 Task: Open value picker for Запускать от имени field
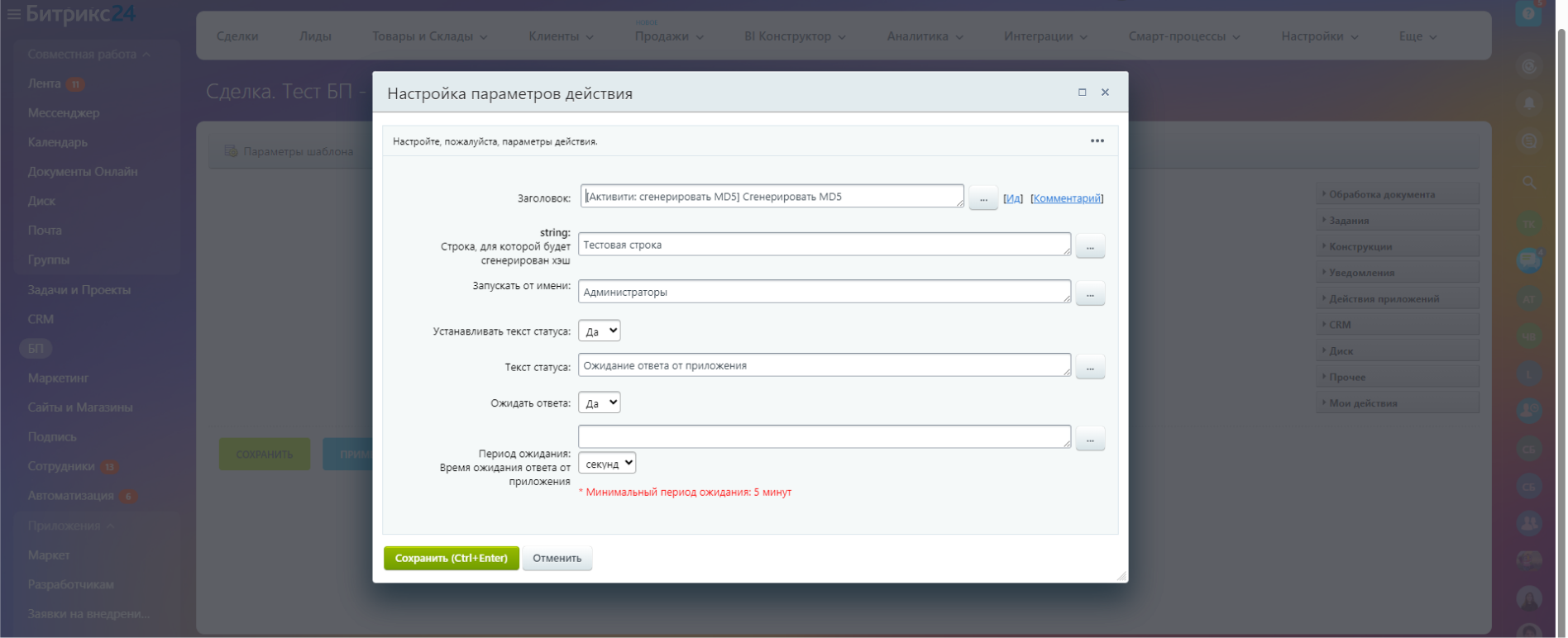pos(1090,293)
